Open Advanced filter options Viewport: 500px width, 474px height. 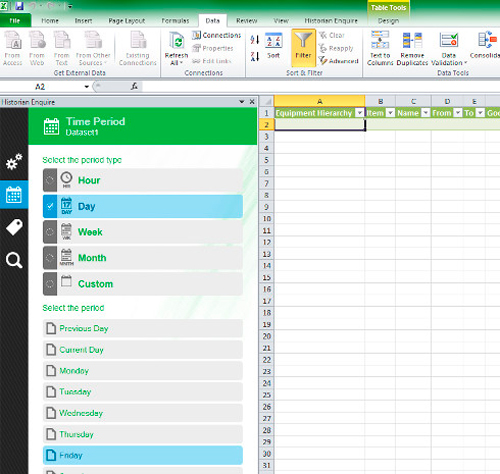tap(339, 61)
